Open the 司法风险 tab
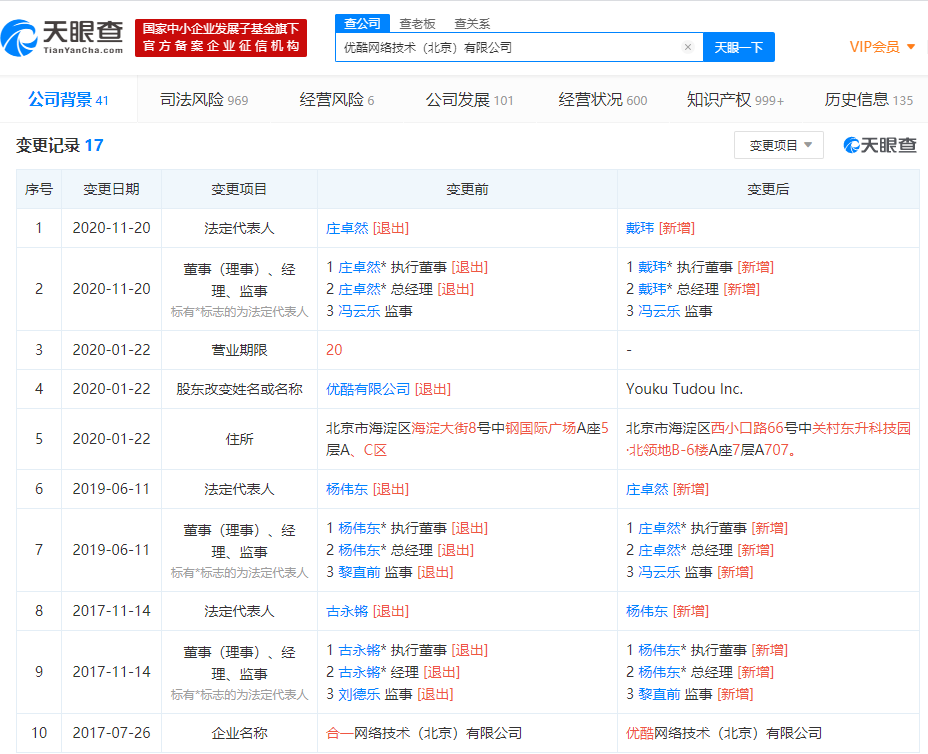 [204, 100]
